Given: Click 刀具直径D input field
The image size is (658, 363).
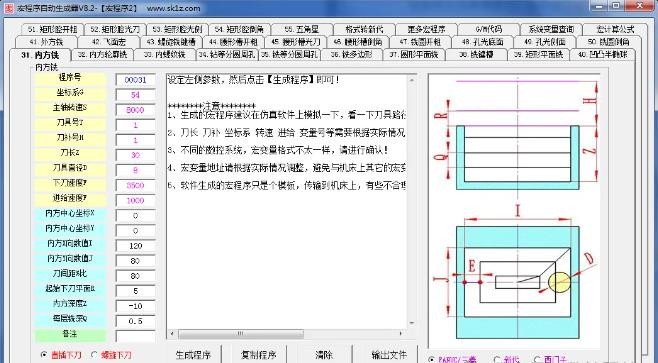Looking at the screenshot, I should (136, 170).
